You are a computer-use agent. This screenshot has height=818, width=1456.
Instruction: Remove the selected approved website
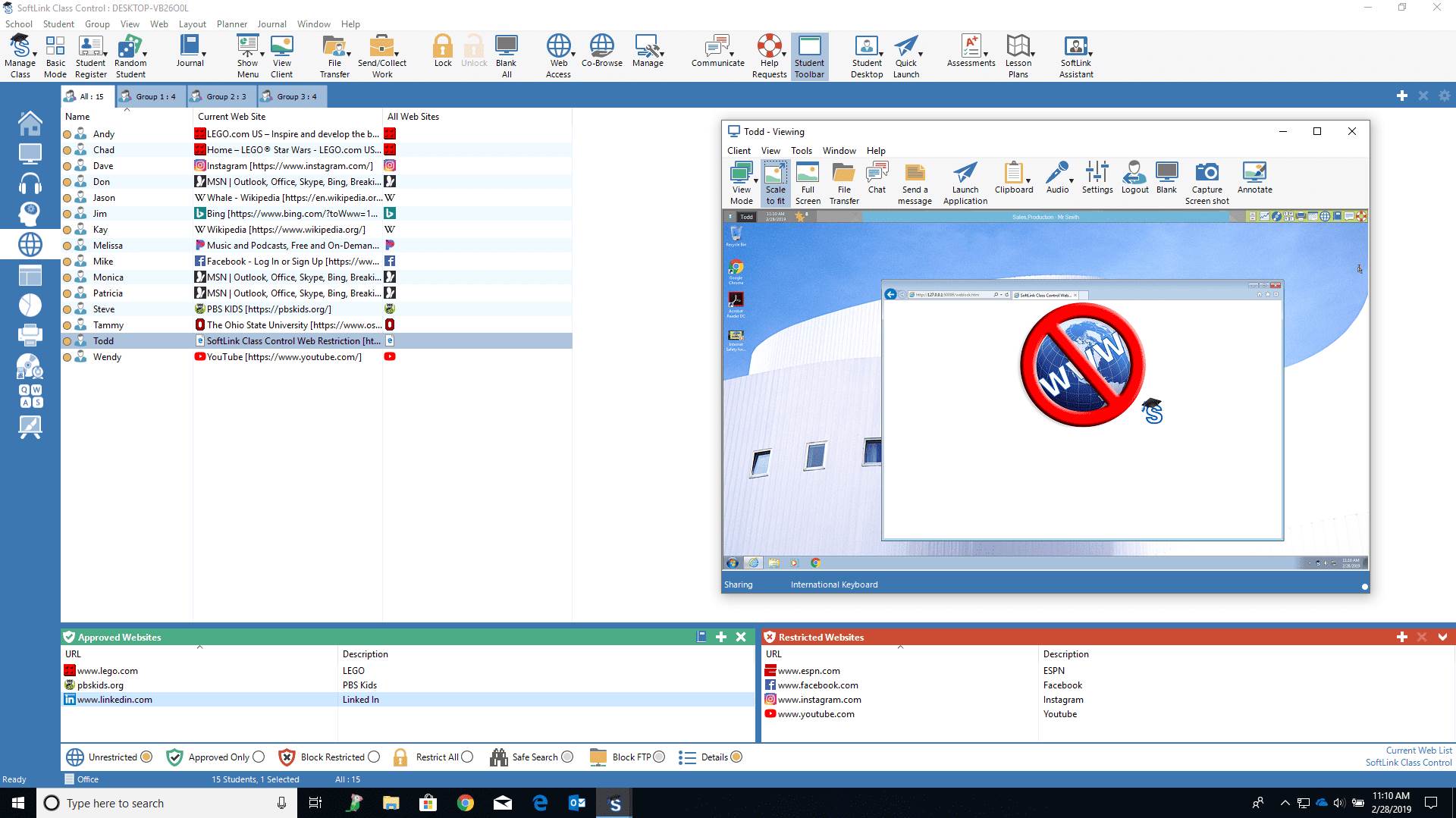741,637
